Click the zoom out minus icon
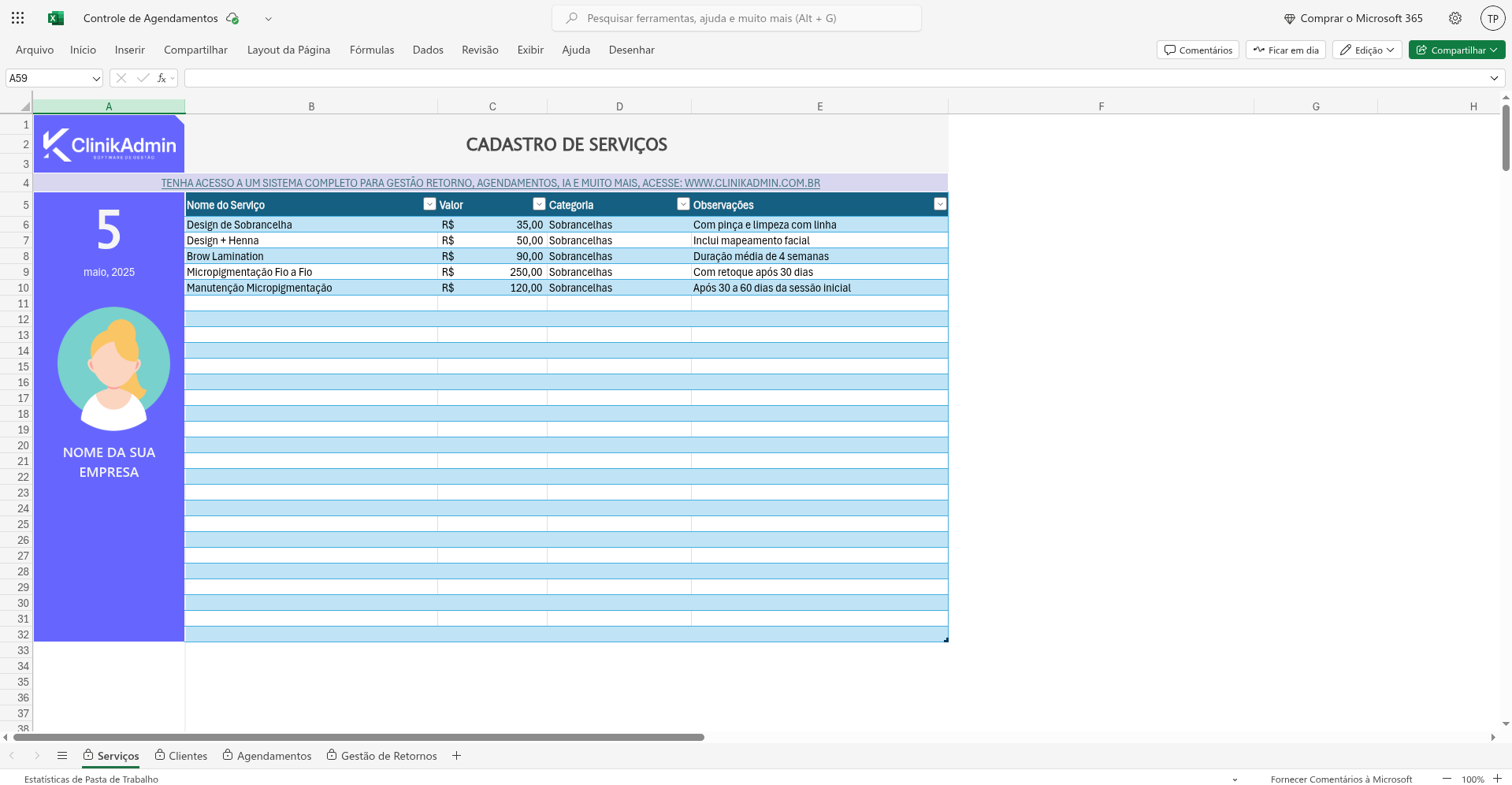 (x=1447, y=779)
